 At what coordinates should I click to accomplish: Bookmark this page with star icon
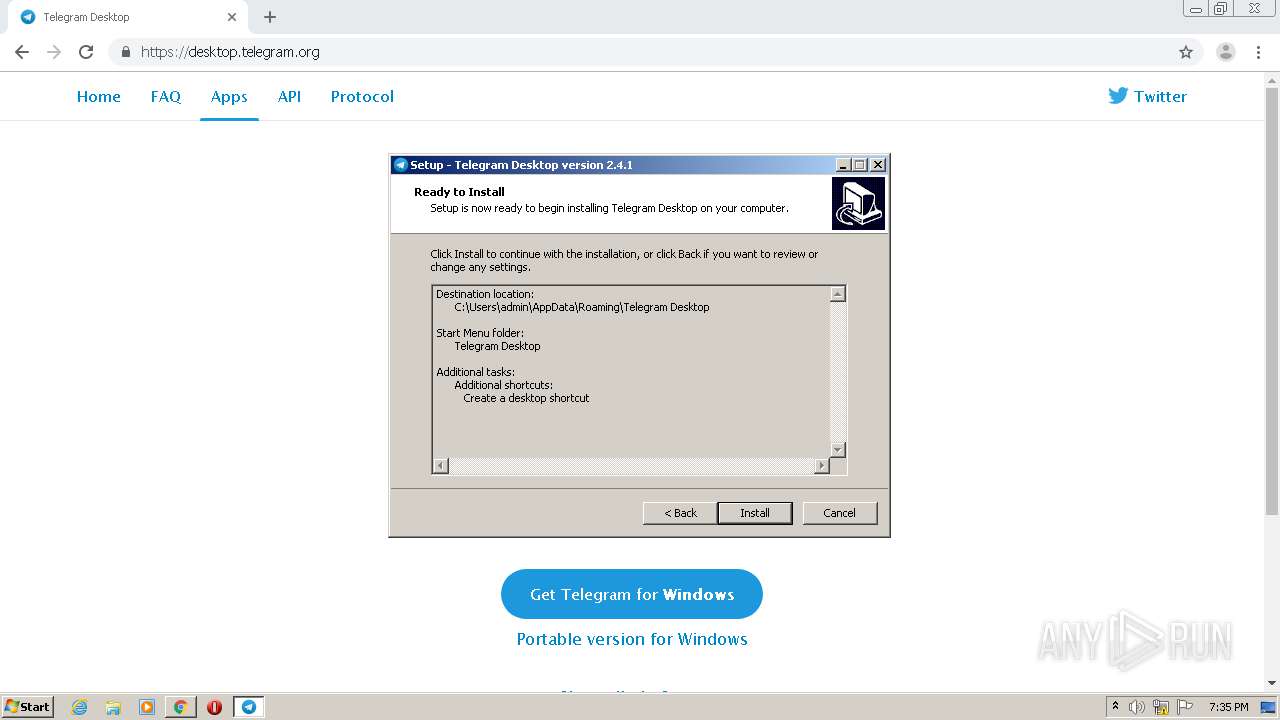[x=1186, y=52]
